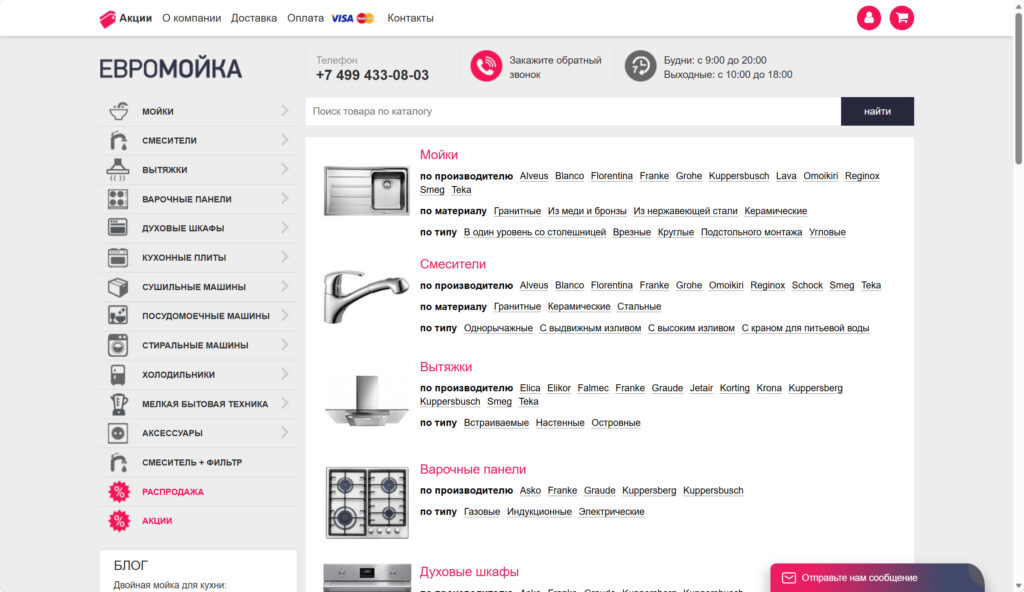Focus the catalog search field
Image resolution: width=1024 pixels, height=592 pixels.
(573, 111)
